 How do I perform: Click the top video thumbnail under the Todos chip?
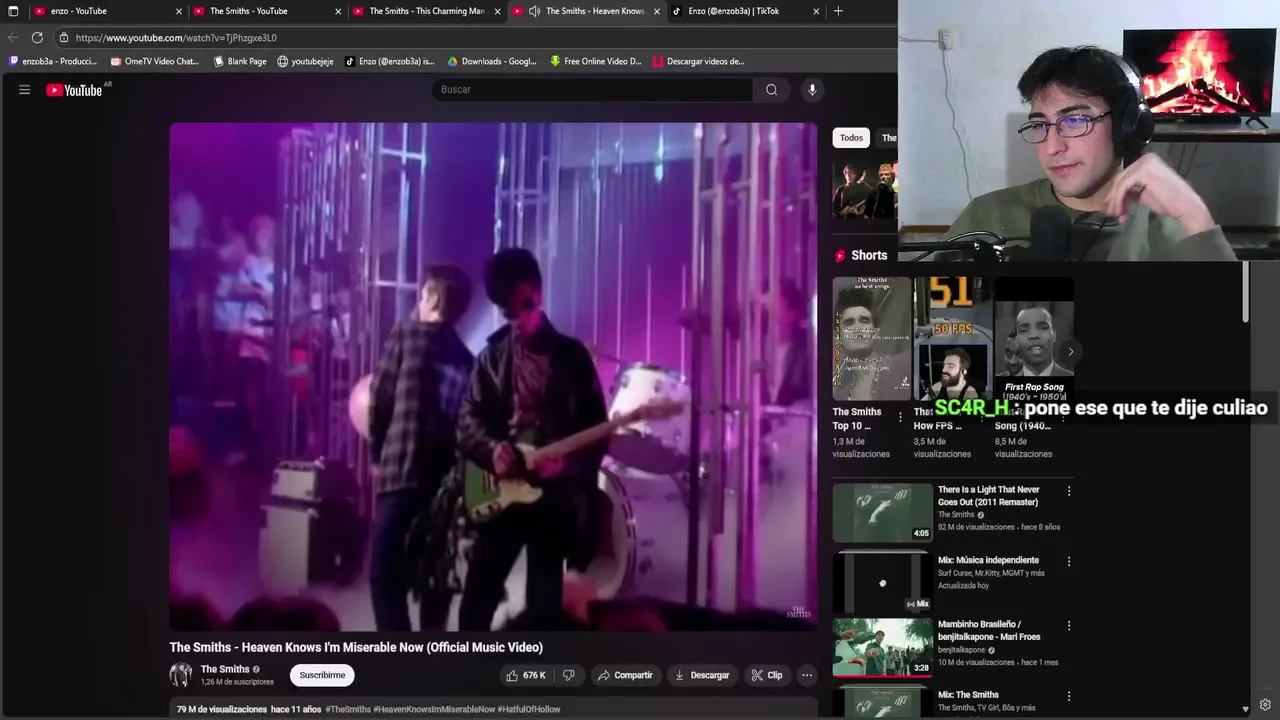(x=865, y=190)
